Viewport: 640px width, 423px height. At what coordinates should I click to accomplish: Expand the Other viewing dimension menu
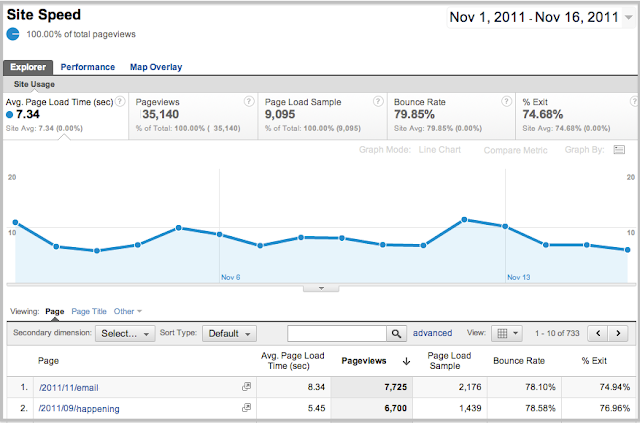tap(128, 312)
